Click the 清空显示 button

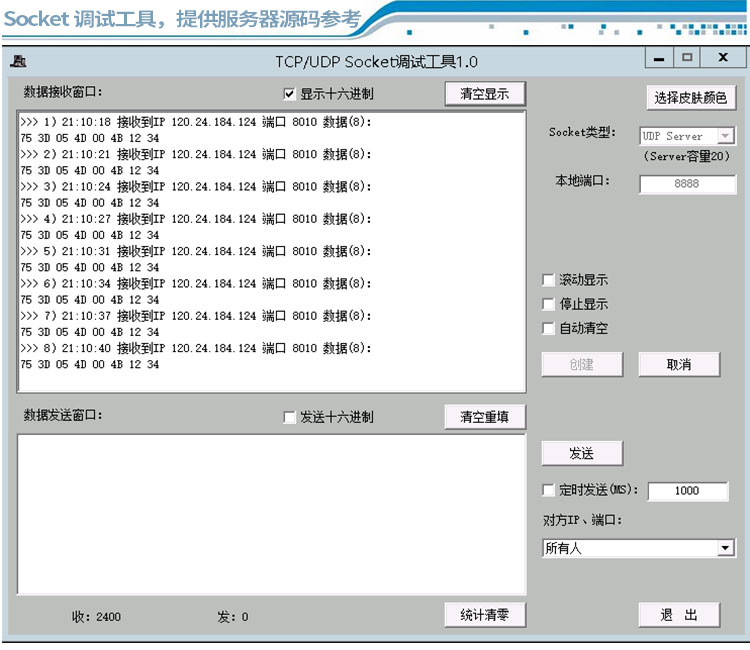click(x=485, y=94)
